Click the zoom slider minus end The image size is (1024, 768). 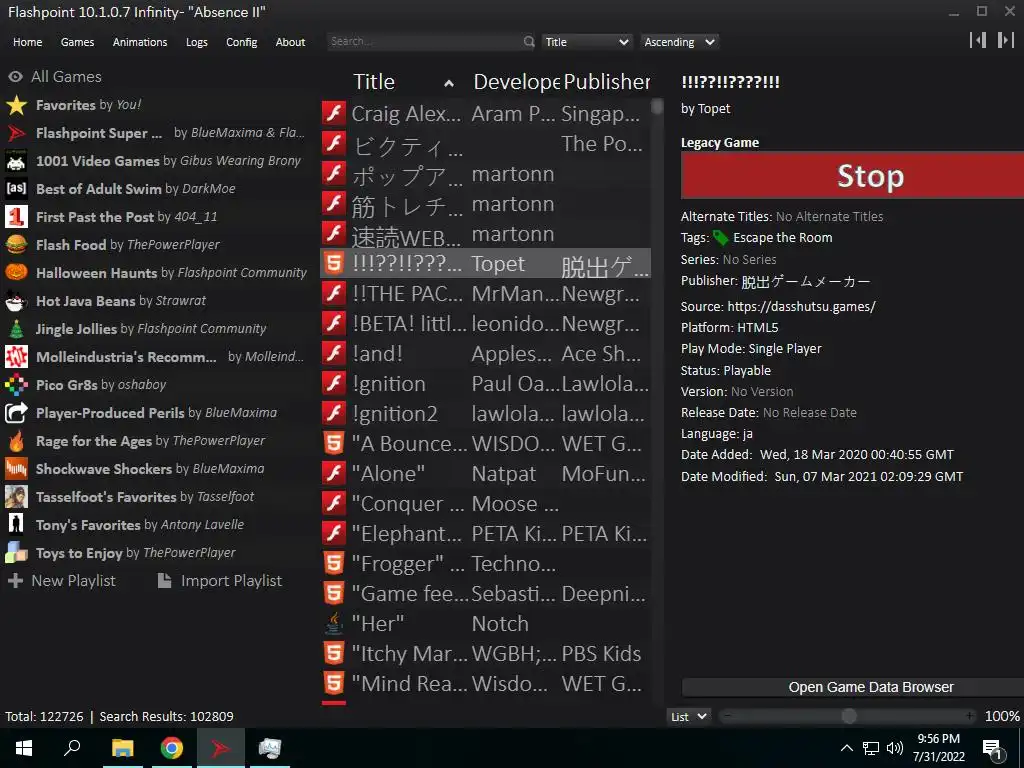click(727, 716)
